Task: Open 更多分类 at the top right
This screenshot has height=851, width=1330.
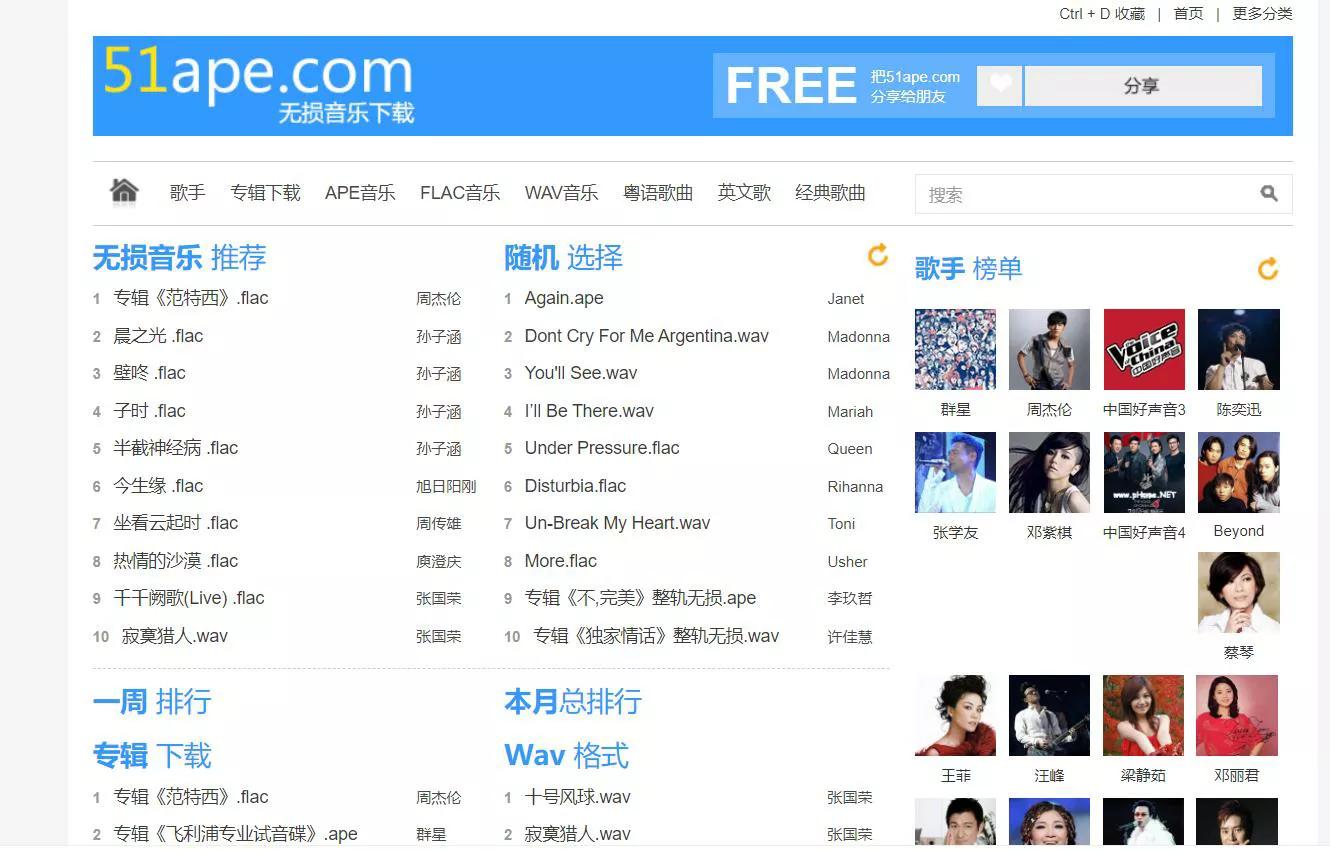Action: tap(1262, 14)
